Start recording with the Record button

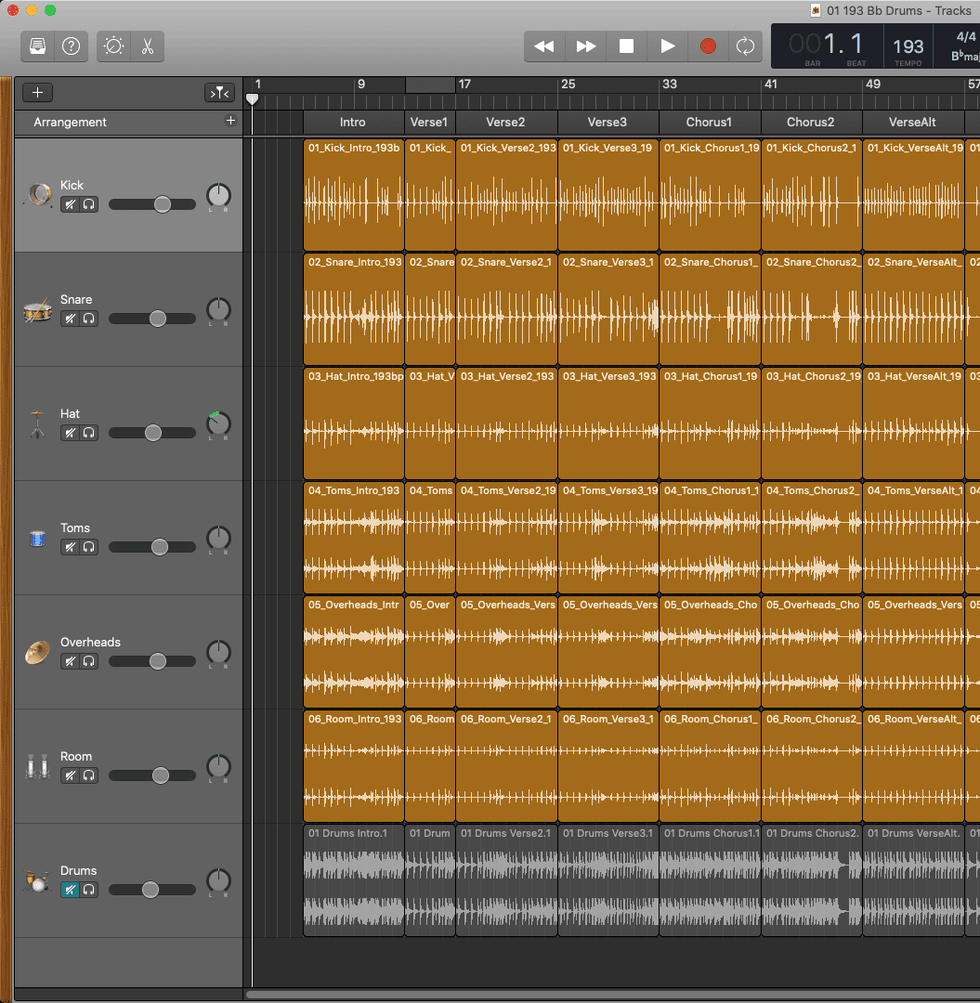point(708,46)
